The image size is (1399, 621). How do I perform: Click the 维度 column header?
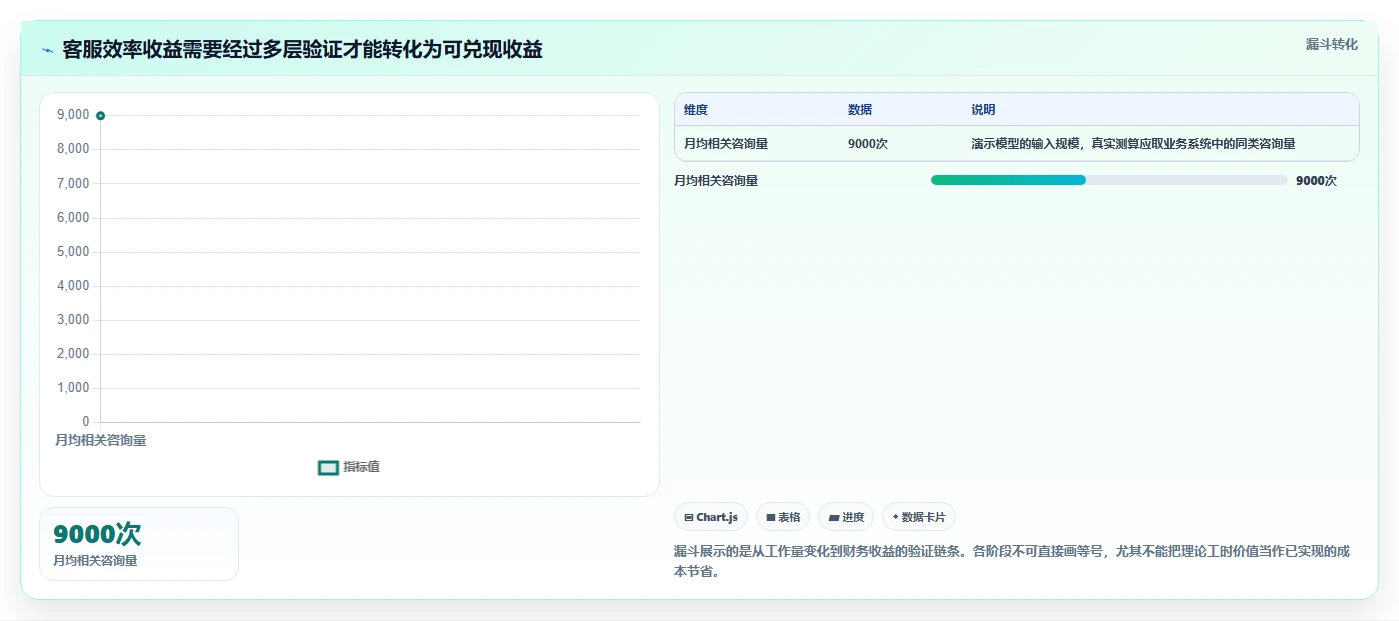point(696,110)
